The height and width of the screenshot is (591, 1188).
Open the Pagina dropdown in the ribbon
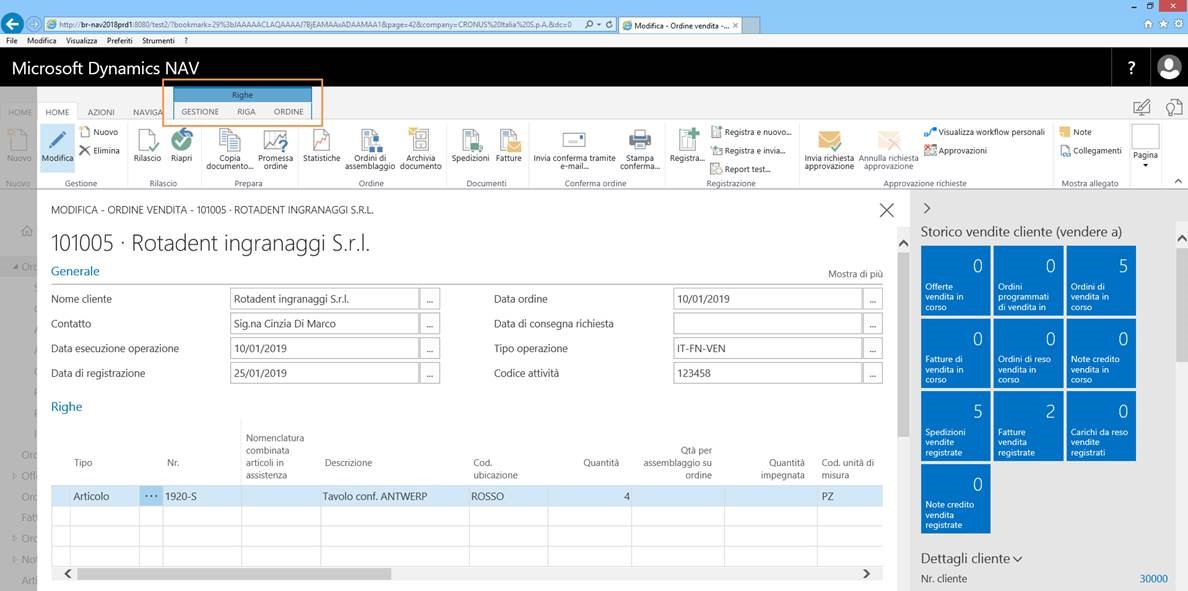coord(1145,148)
